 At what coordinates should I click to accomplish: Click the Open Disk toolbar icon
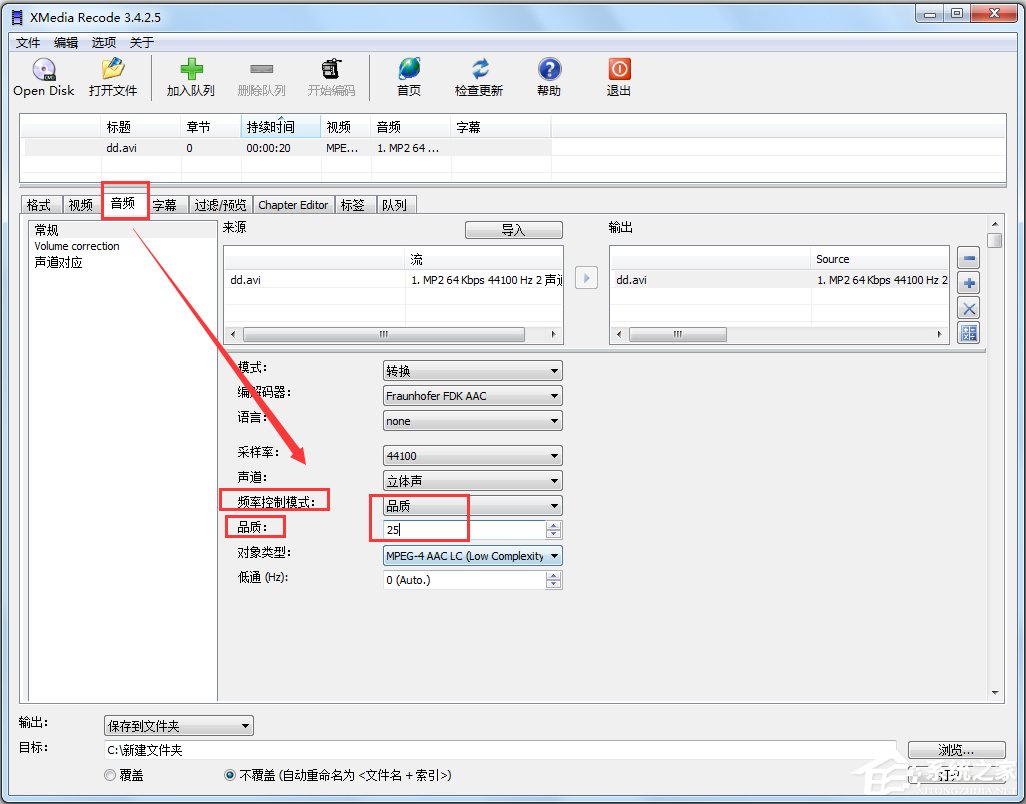[x=42, y=78]
